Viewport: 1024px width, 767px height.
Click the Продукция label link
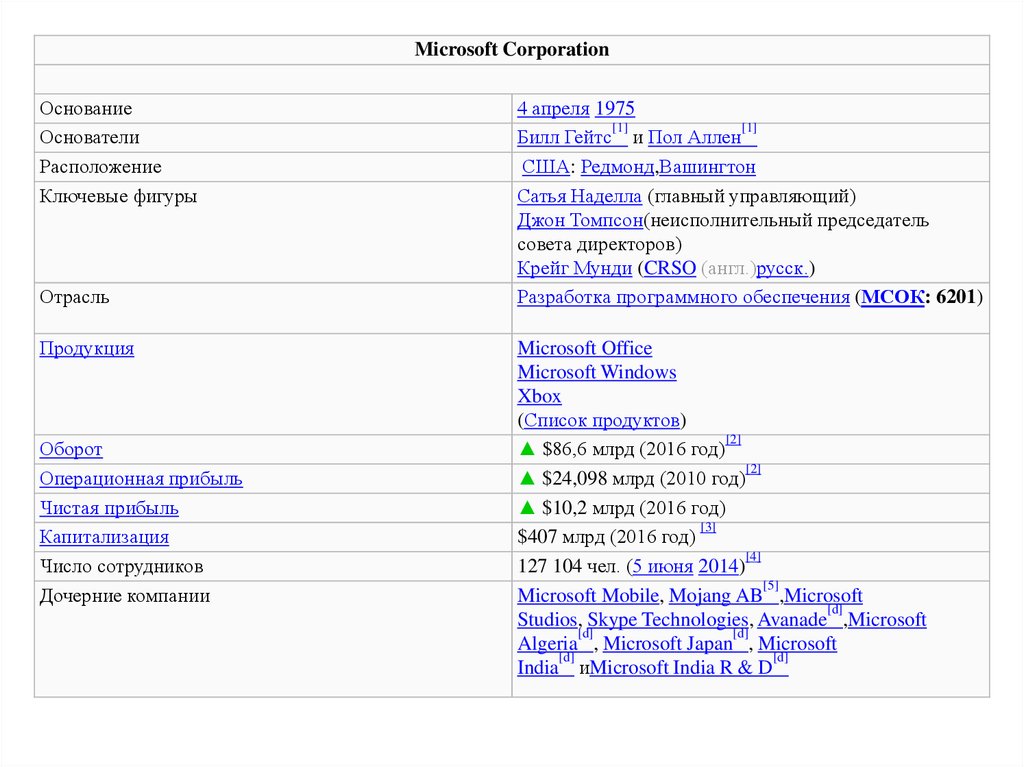coord(87,349)
